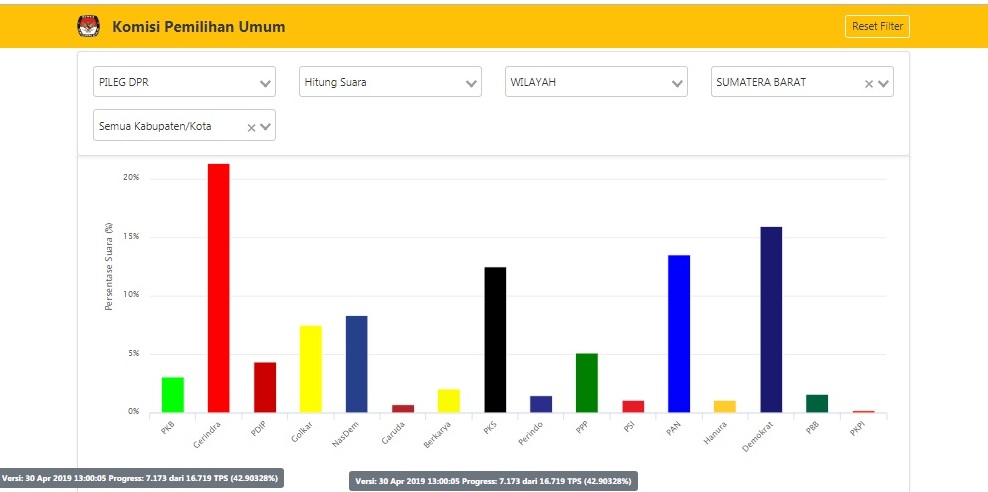Click the yellow Golkar bar

[310, 369]
